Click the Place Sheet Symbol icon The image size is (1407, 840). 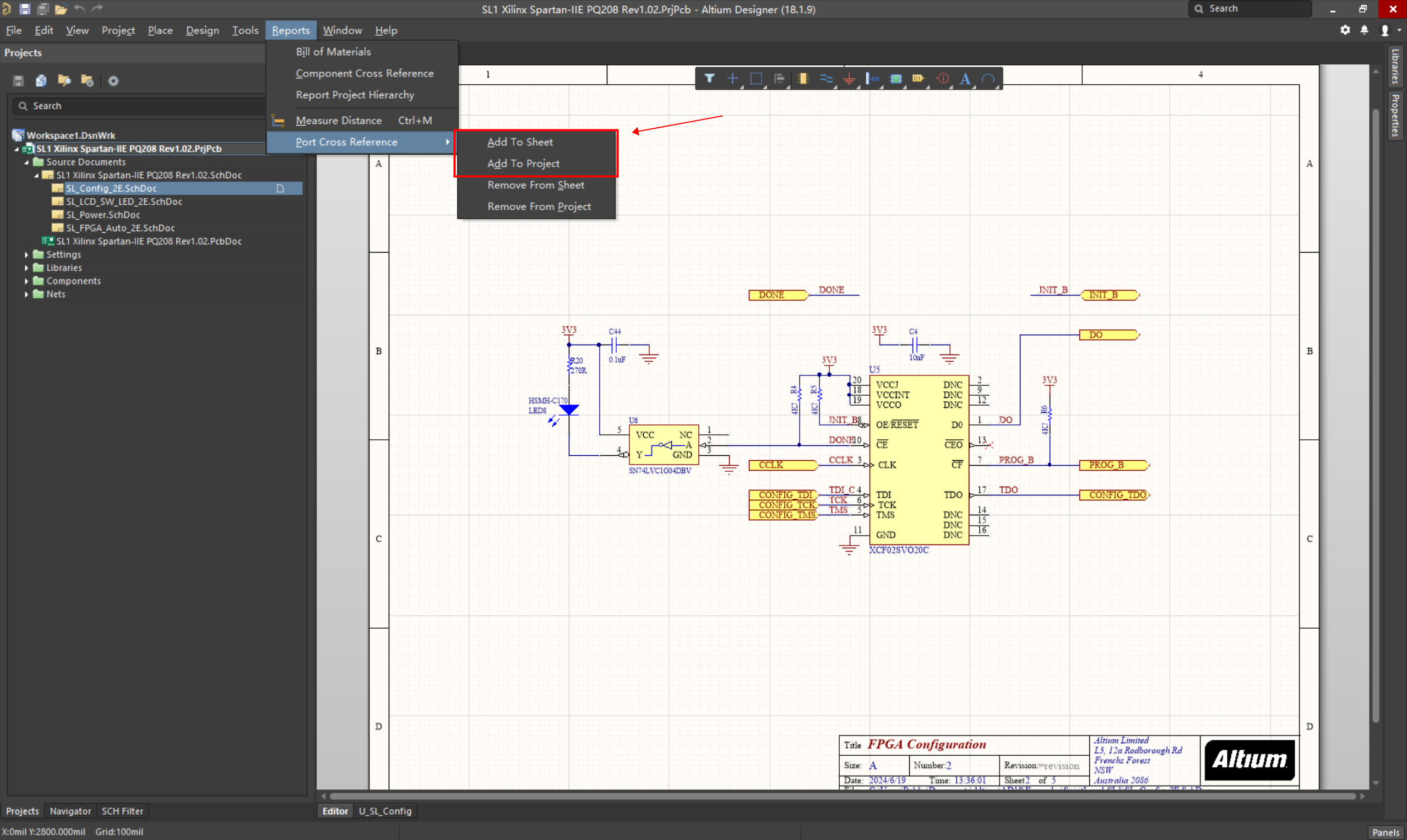point(896,79)
